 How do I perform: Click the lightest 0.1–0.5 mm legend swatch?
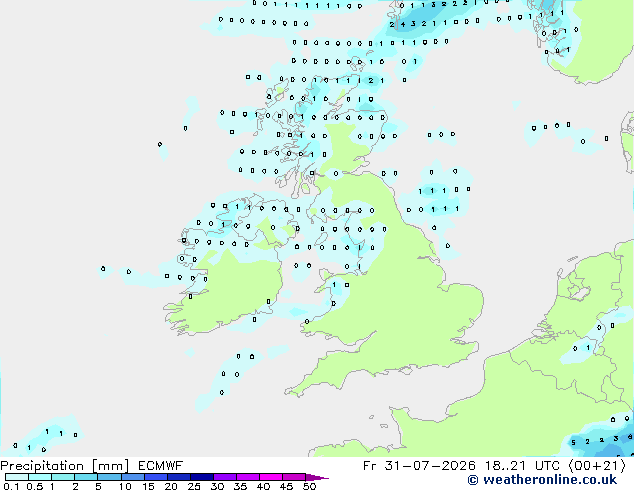point(17,477)
